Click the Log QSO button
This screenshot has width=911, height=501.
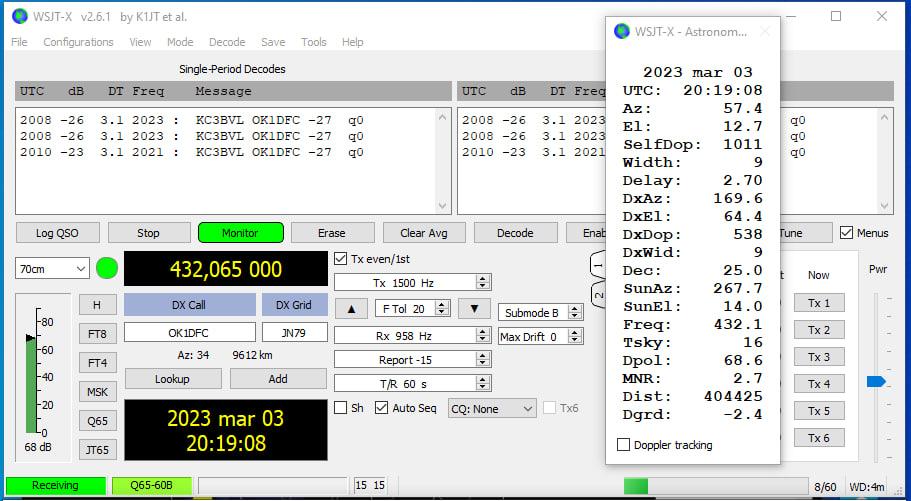tap(57, 233)
